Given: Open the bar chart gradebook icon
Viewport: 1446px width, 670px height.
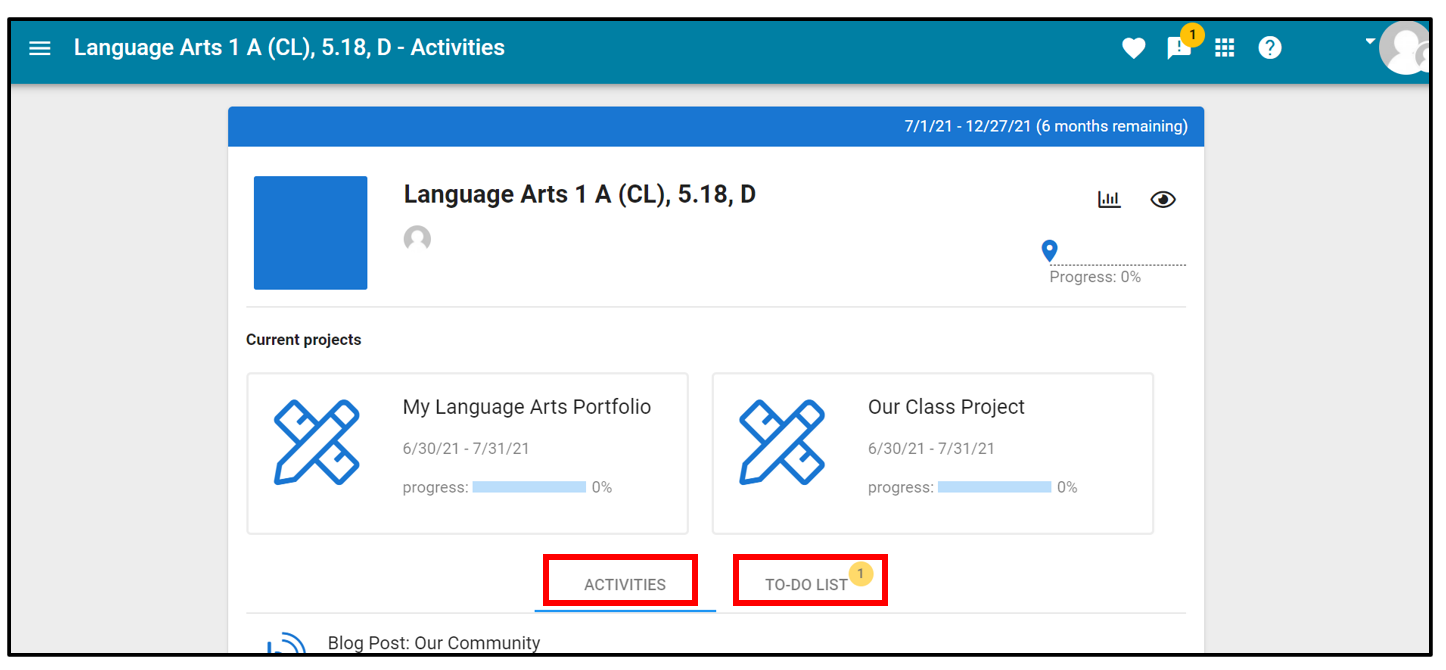Looking at the screenshot, I should coord(1109,199).
